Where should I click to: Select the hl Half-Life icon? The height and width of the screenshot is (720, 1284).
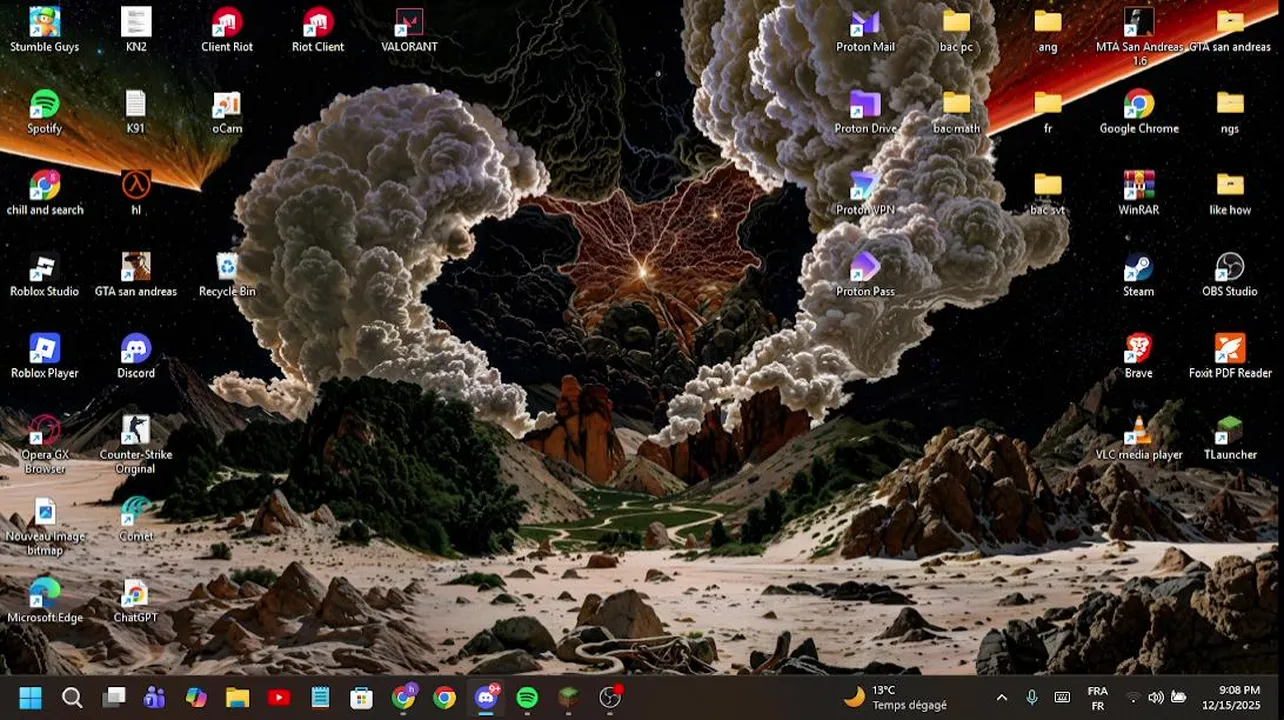[x=136, y=193]
